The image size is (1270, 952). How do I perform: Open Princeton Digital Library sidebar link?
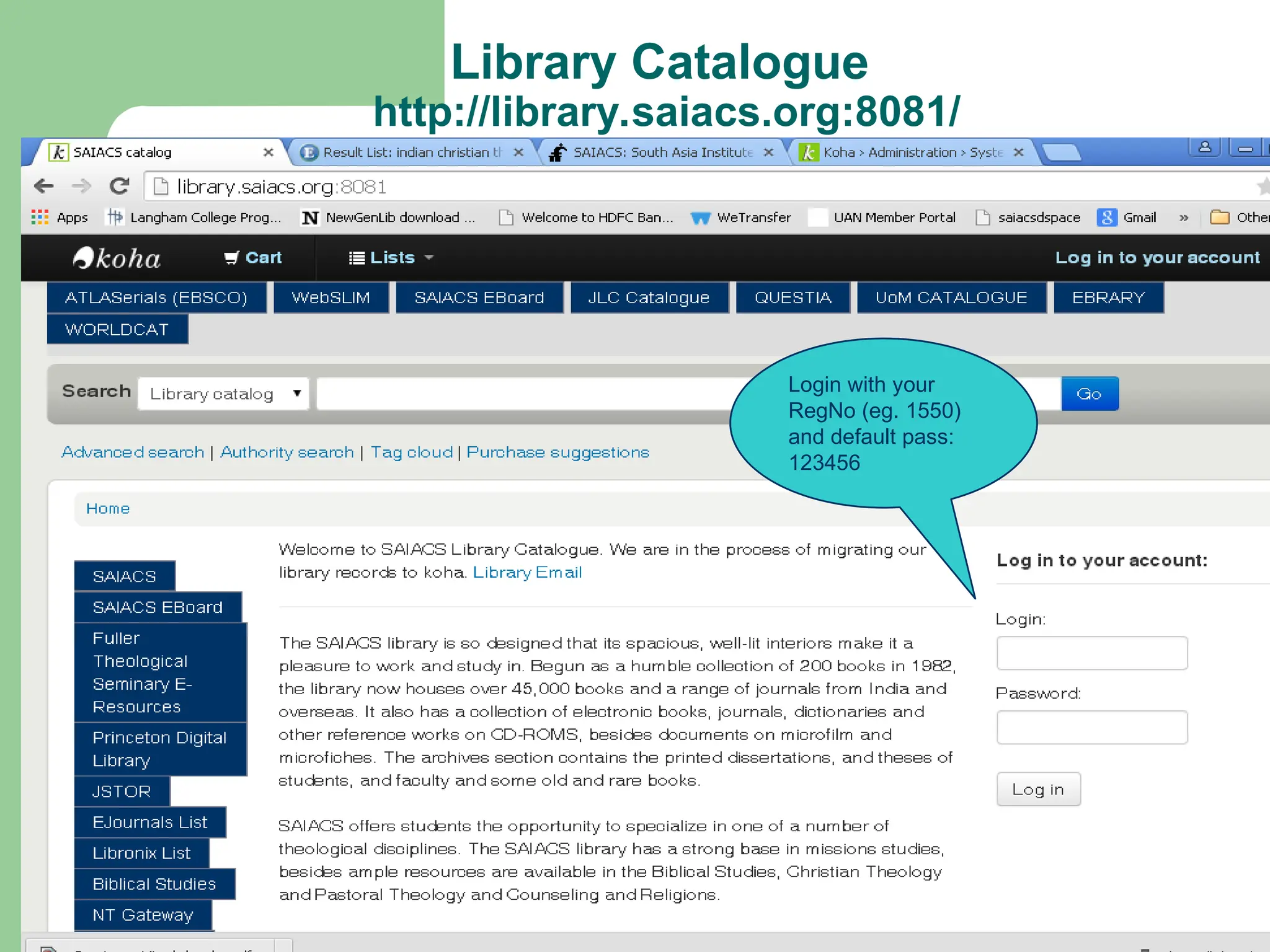click(161, 749)
